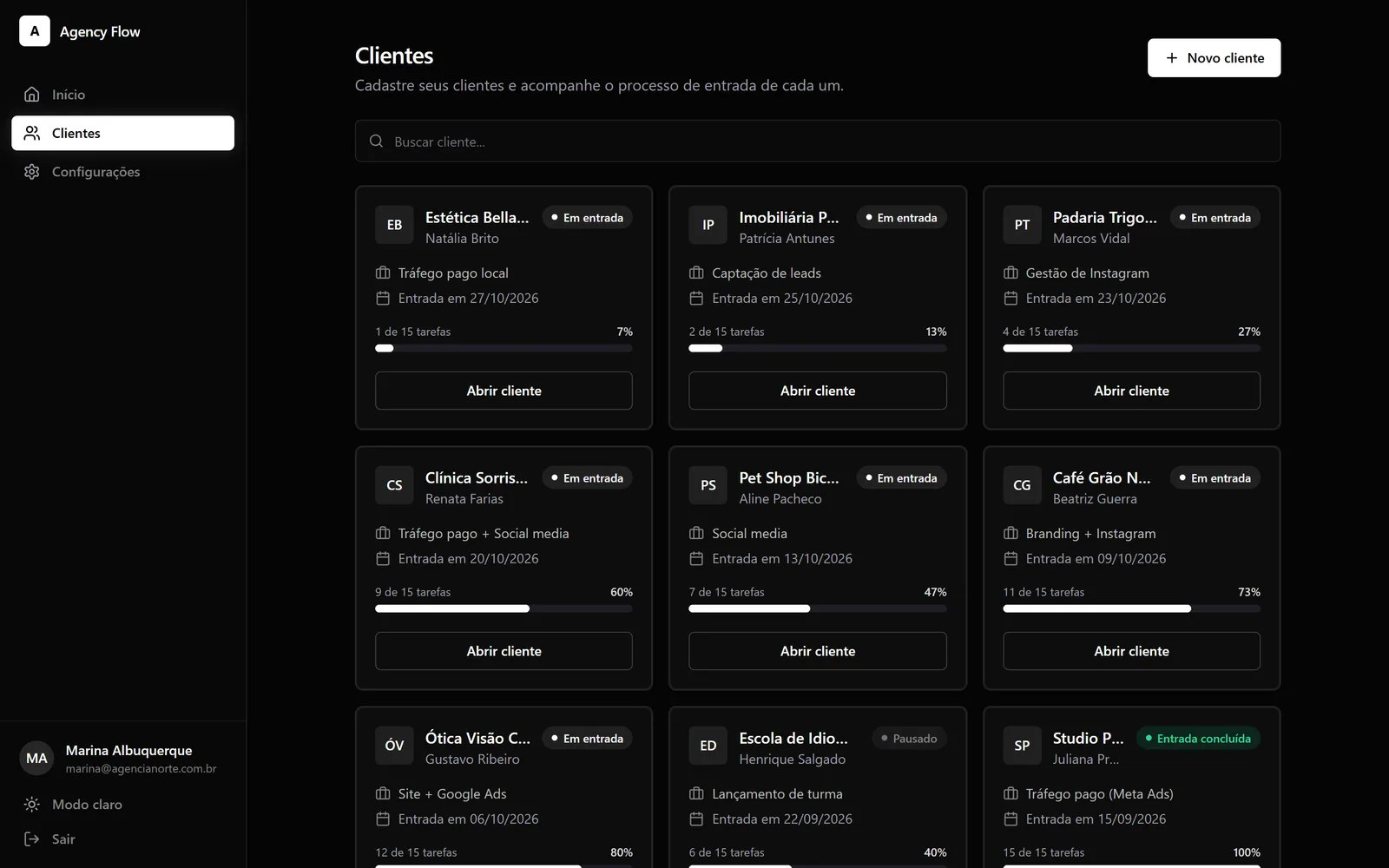Click the calendar icon next to Entrada em 27/10/2026
Image resolution: width=1389 pixels, height=868 pixels.
(x=383, y=298)
